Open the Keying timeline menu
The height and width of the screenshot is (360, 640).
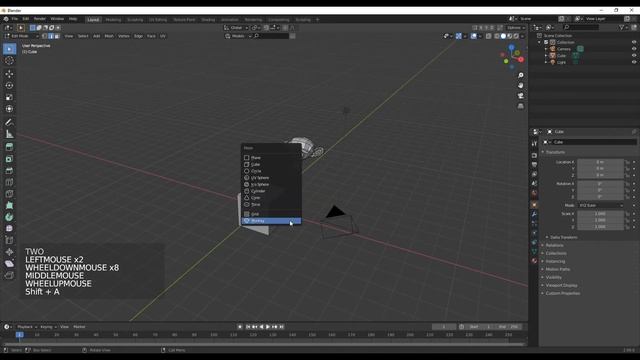tap(48, 327)
